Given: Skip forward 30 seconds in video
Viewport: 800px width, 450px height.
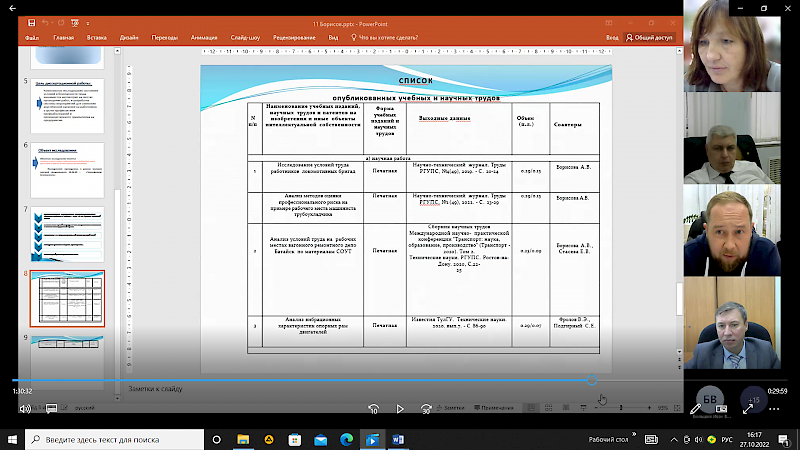Looking at the screenshot, I should (x=427, y=408).
